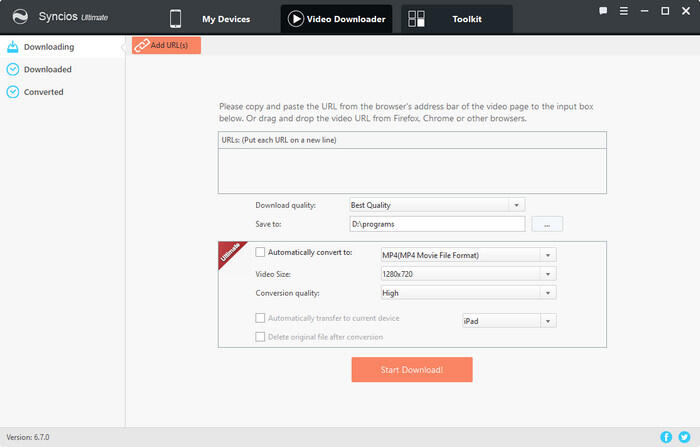
Task: Expand the Download quality dropdown
Action: [x=516, y=205]
